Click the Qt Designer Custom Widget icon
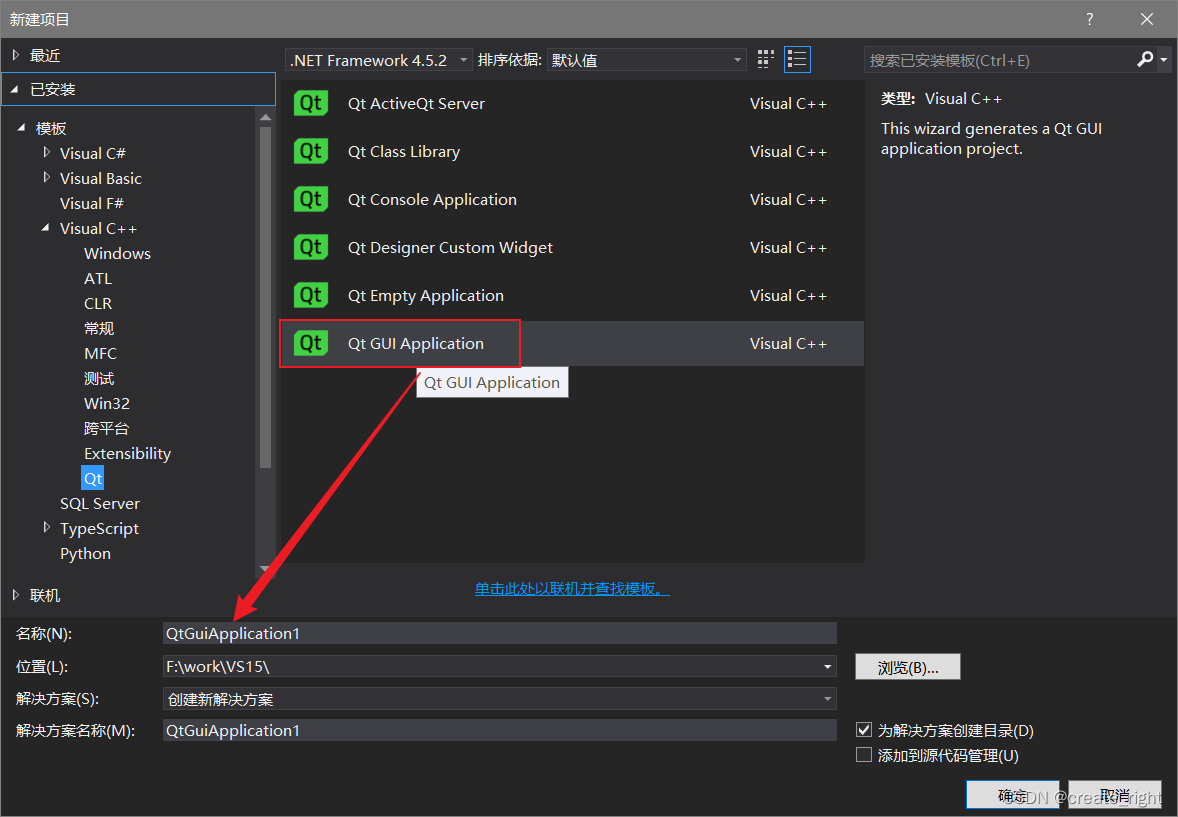The image size is (1178, 817). tap(311, 247)
